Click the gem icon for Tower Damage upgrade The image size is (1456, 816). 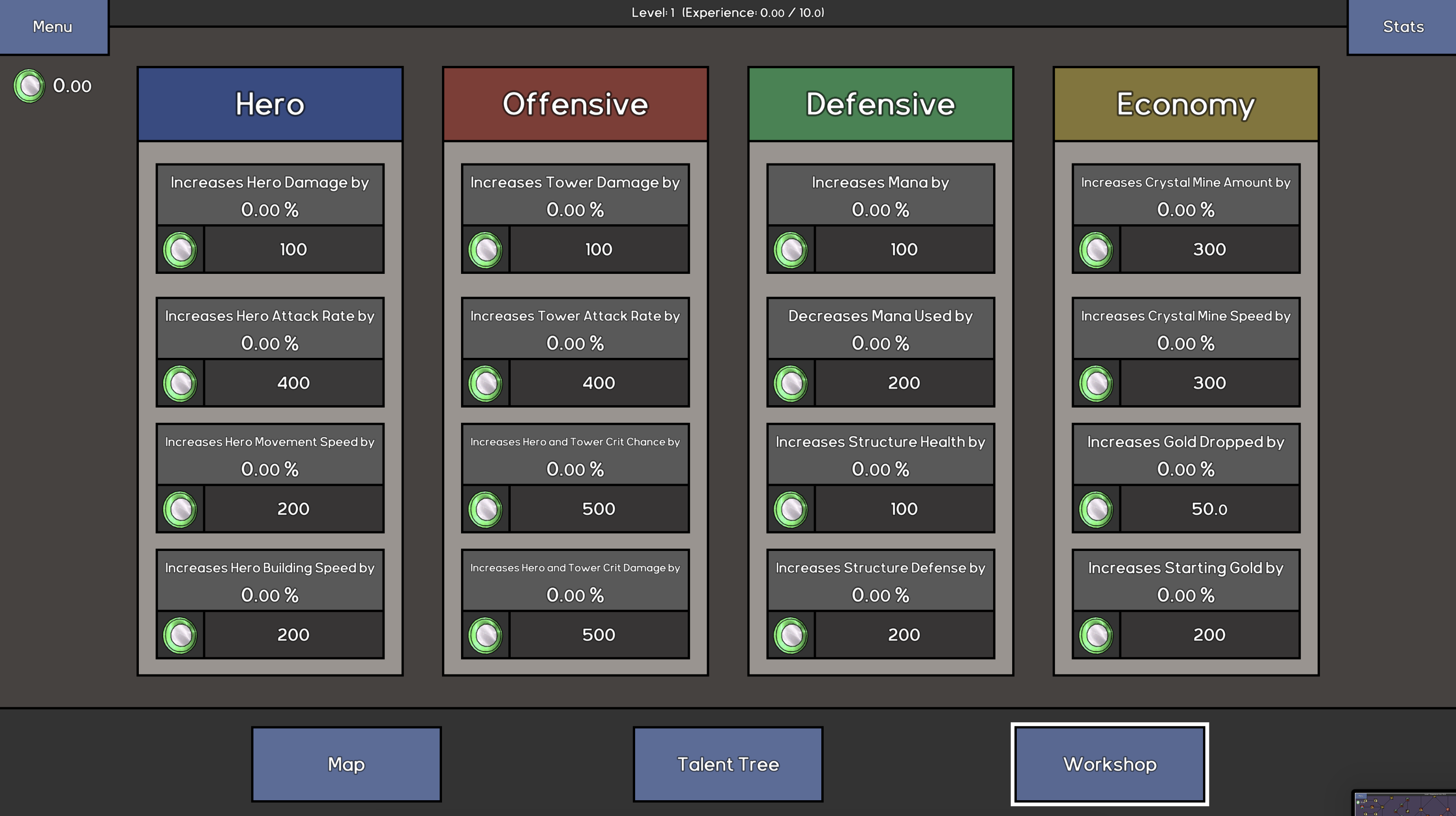point(486,250)
